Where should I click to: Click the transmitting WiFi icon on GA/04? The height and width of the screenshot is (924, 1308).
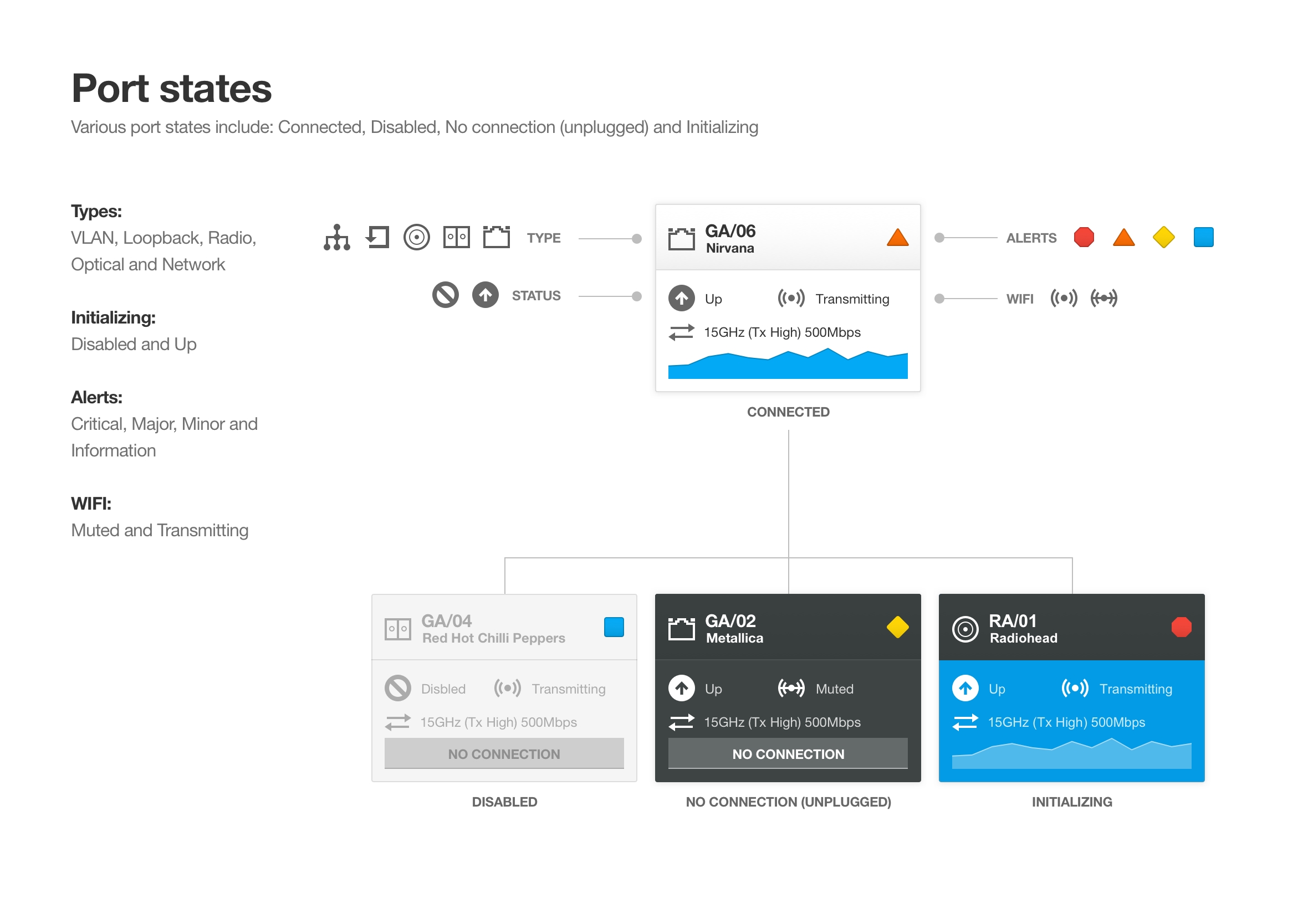click(508, 687)
